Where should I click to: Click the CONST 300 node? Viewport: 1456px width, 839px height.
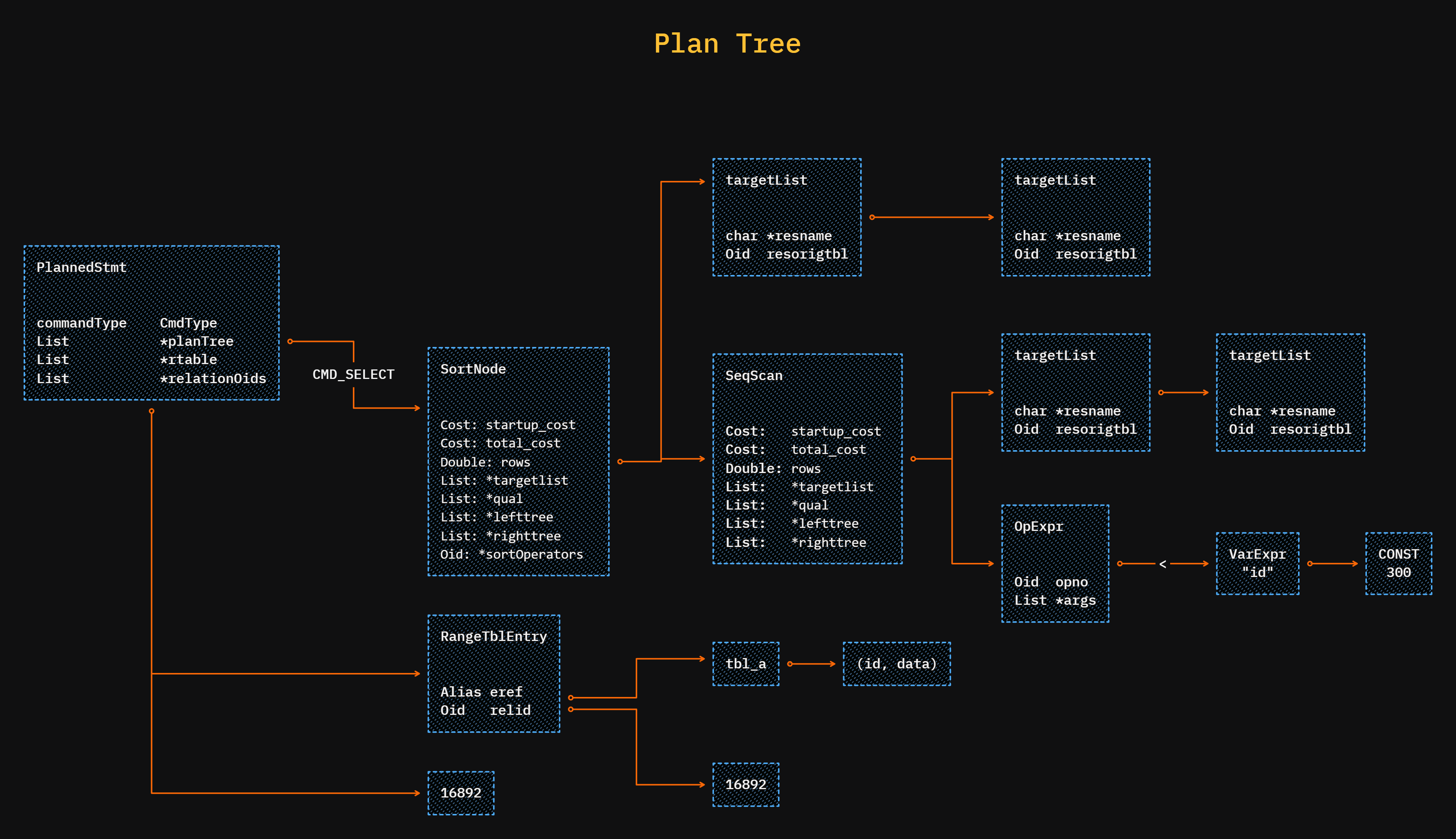point(1399,563)
